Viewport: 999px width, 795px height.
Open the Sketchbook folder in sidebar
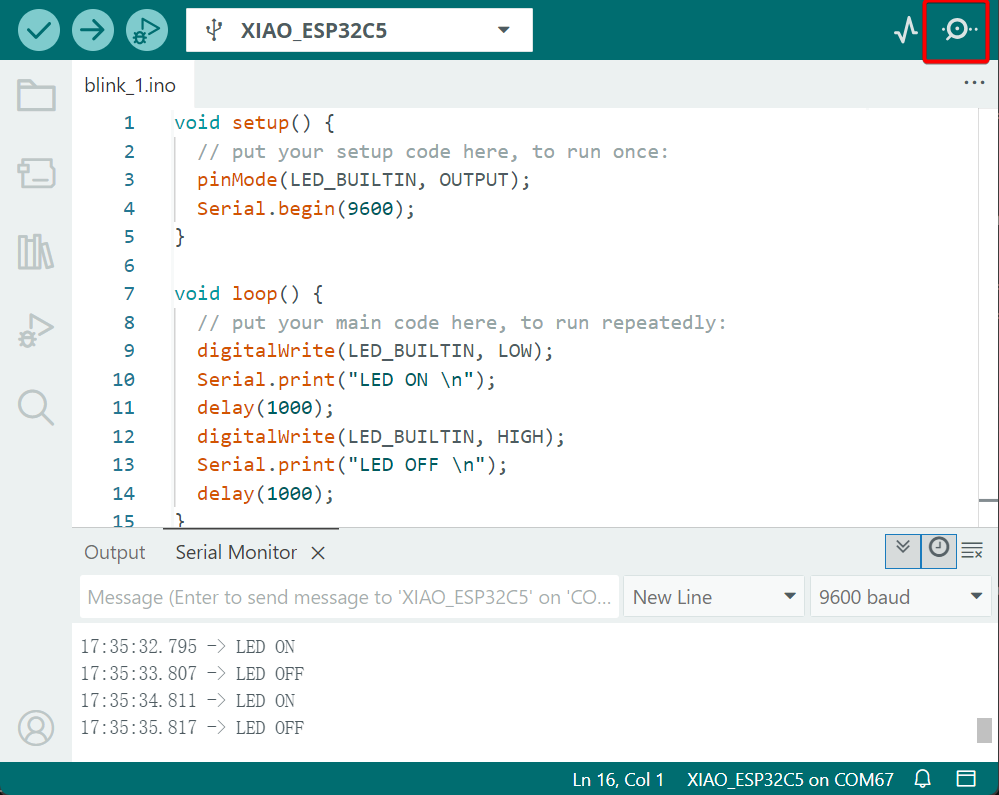pos(36,96)
